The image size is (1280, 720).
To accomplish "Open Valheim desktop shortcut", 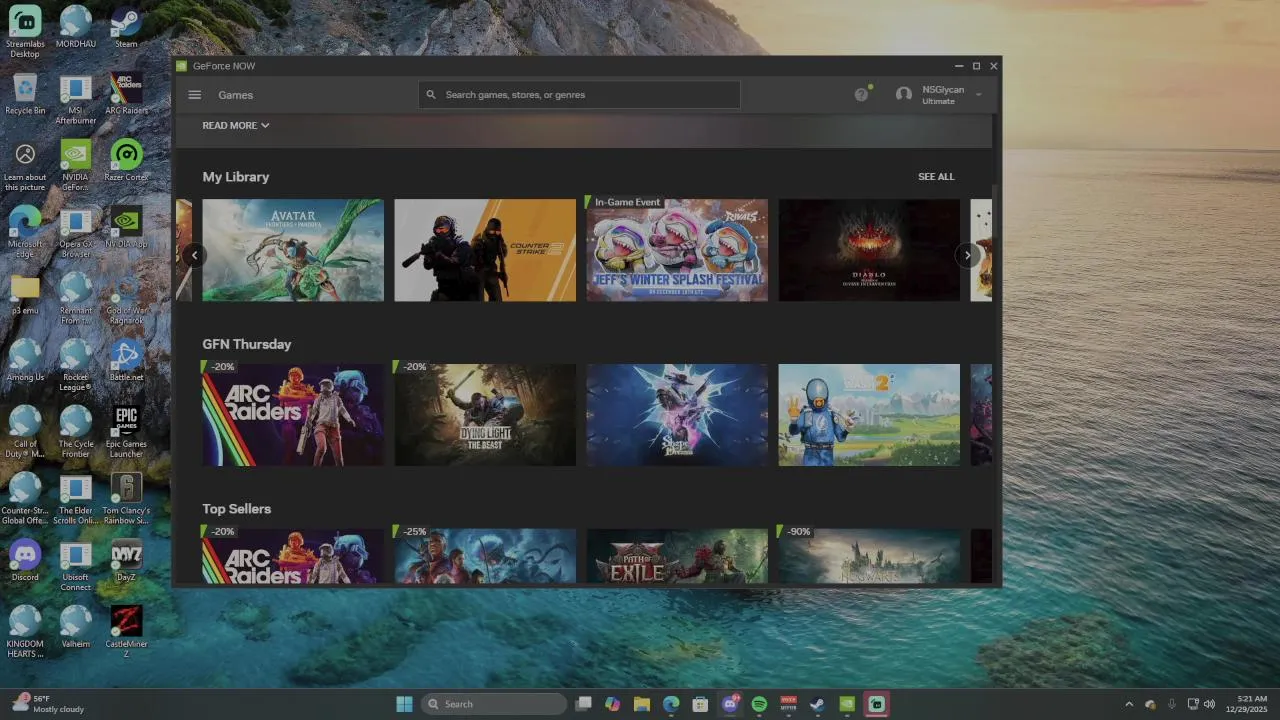I will point(76,628).
